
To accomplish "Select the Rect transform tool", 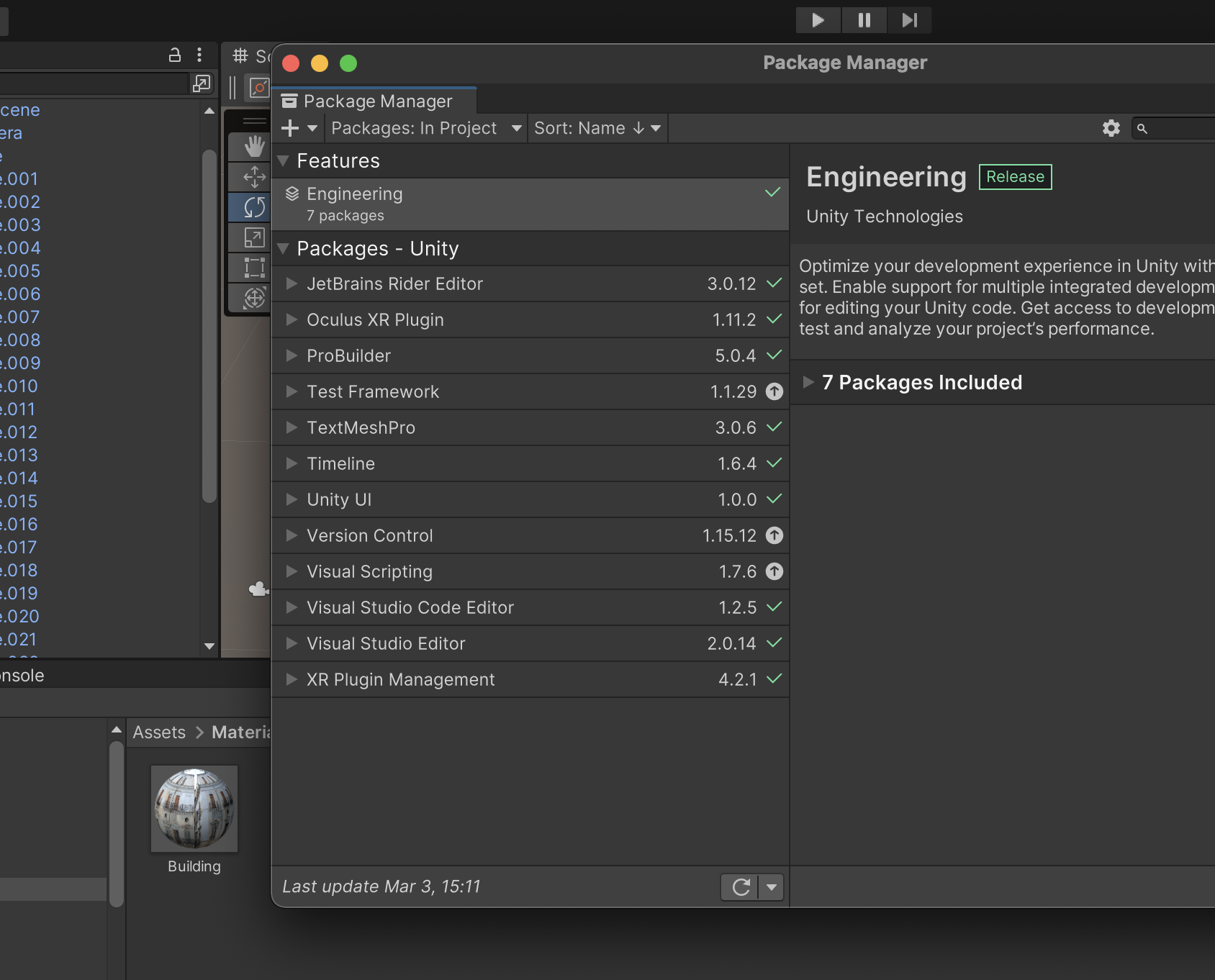I will 253,268.
